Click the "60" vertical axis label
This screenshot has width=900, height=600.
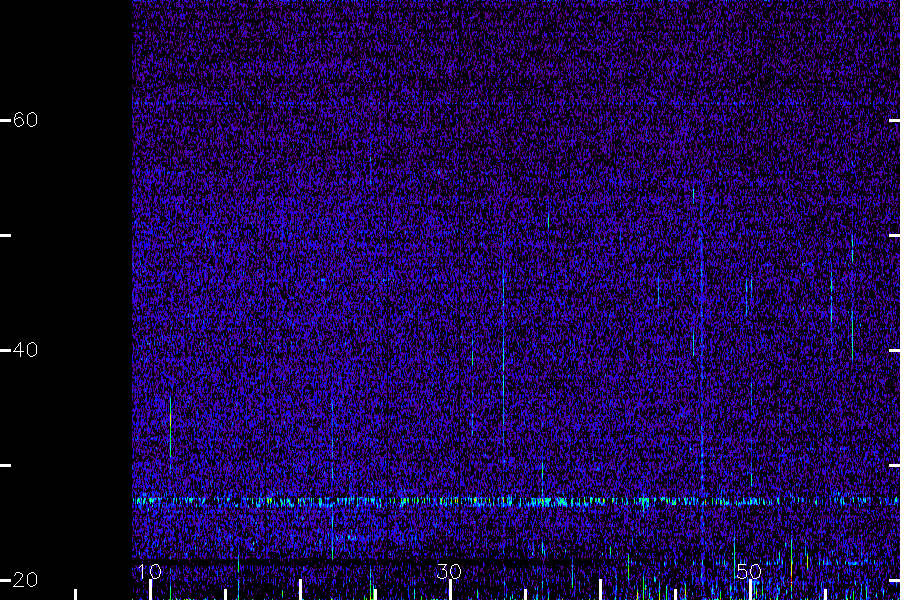[x=25, y=119]
